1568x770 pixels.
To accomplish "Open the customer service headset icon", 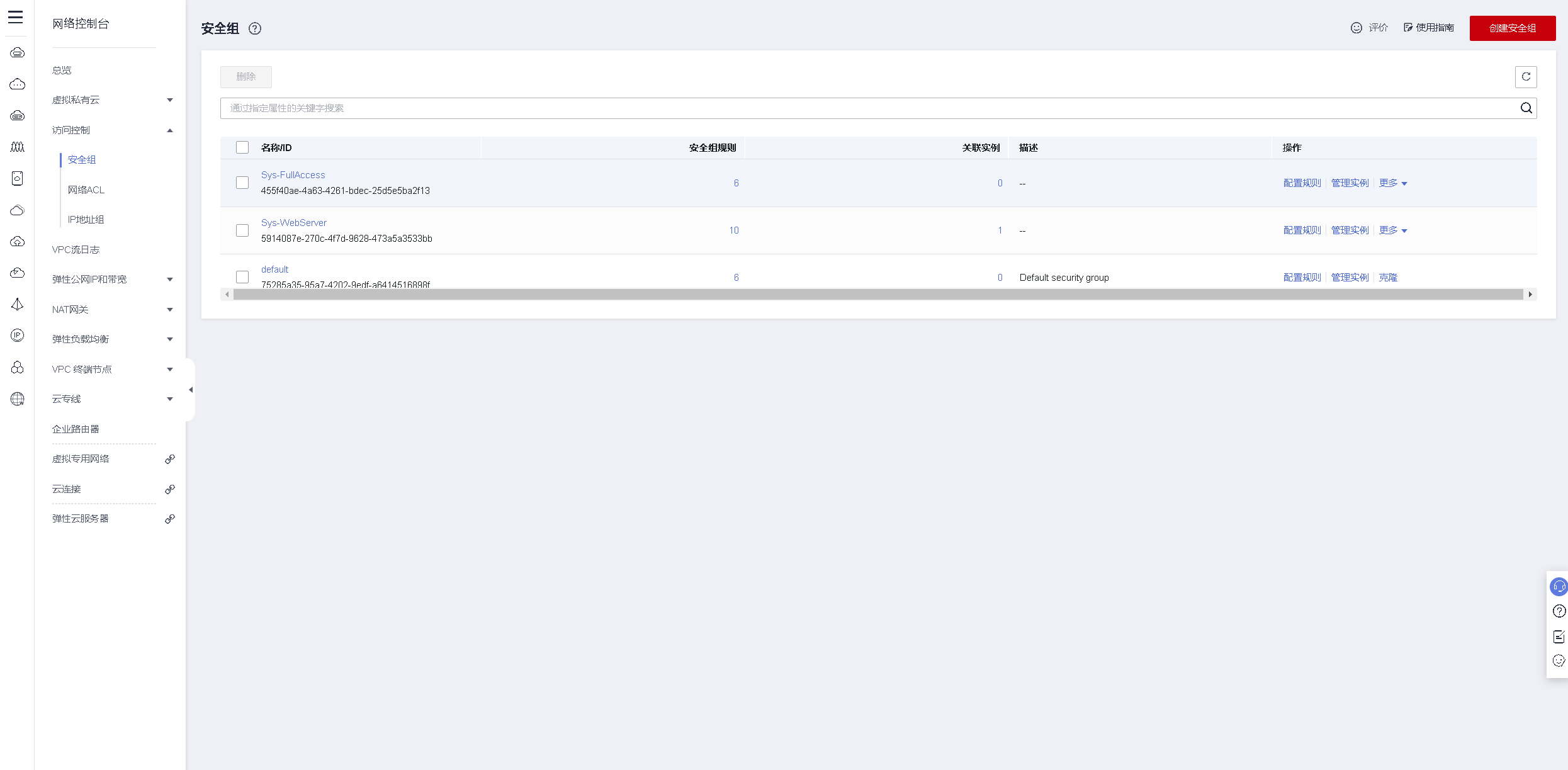I will tap(1559, 587).
